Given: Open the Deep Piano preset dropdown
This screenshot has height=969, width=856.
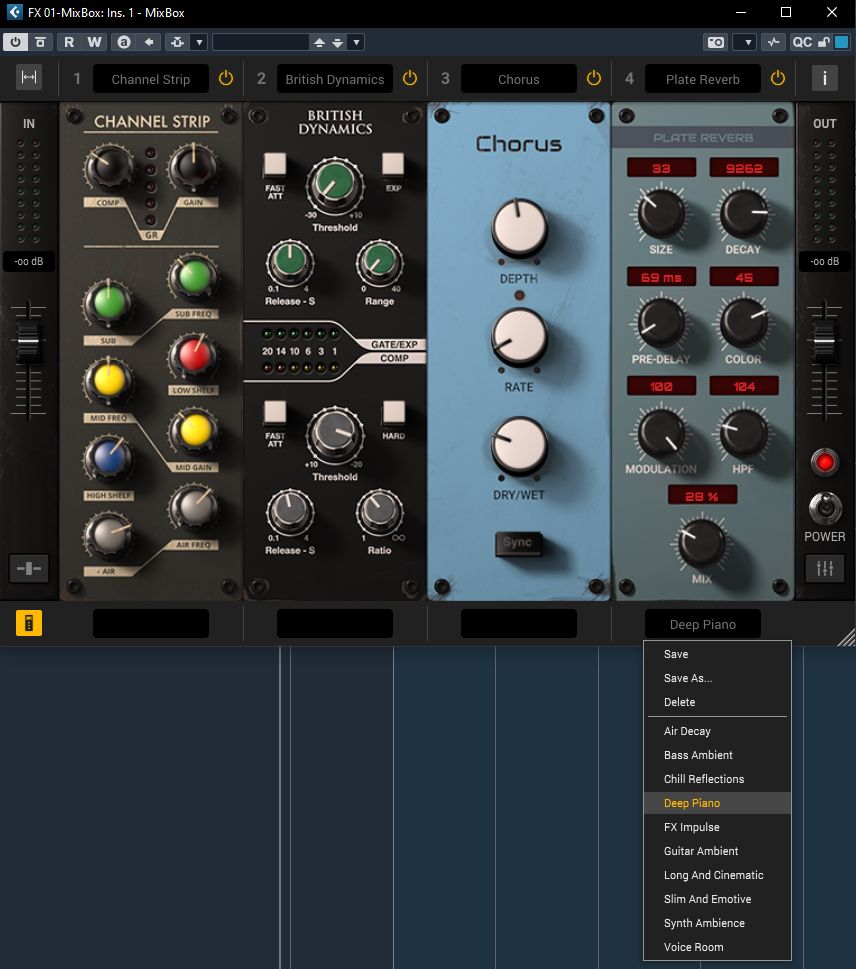Looking at the screenshot, I should point(702,624).
